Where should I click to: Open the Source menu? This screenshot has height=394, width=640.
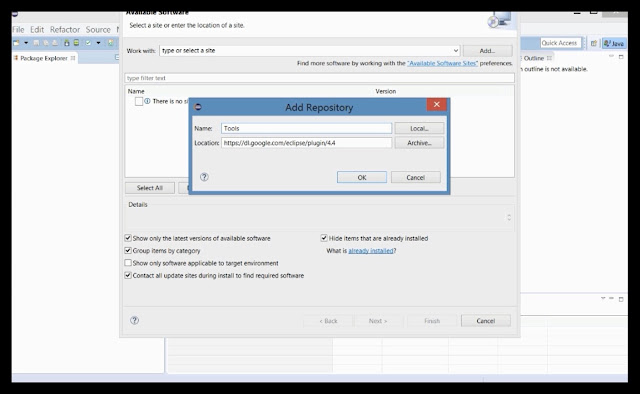point(98,29)
